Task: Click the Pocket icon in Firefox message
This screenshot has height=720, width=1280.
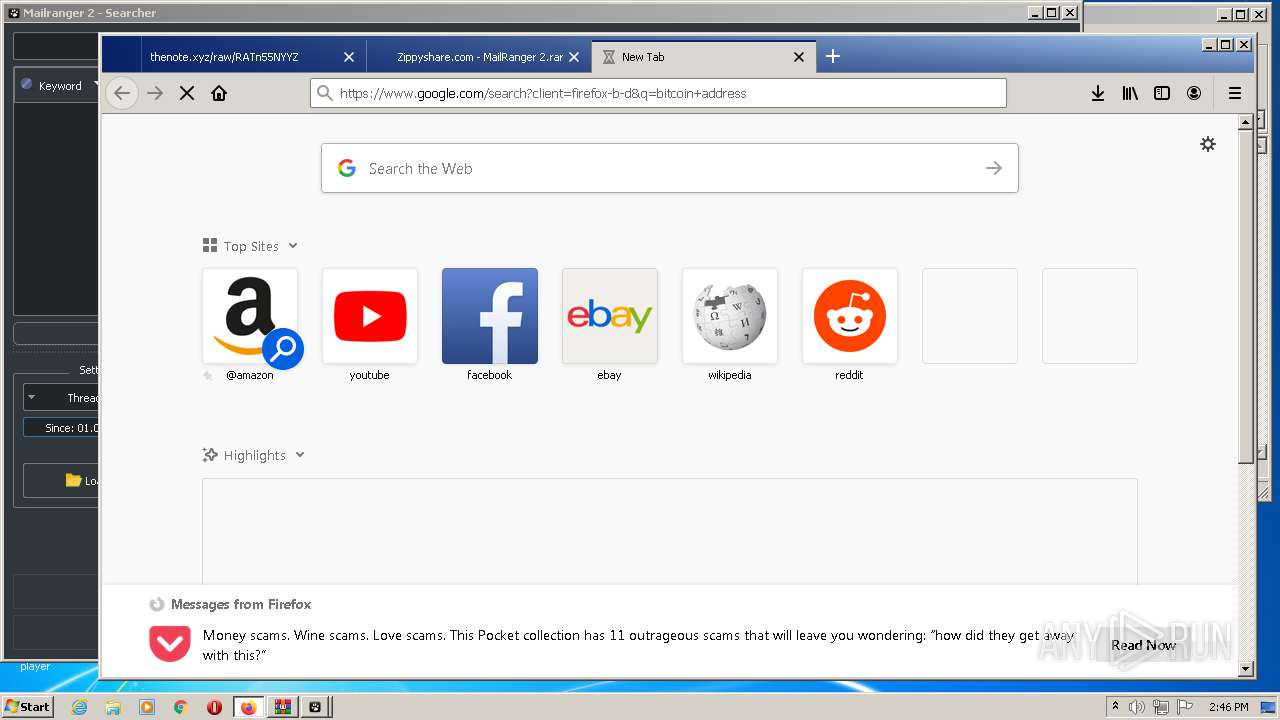Action: point(170,644)
